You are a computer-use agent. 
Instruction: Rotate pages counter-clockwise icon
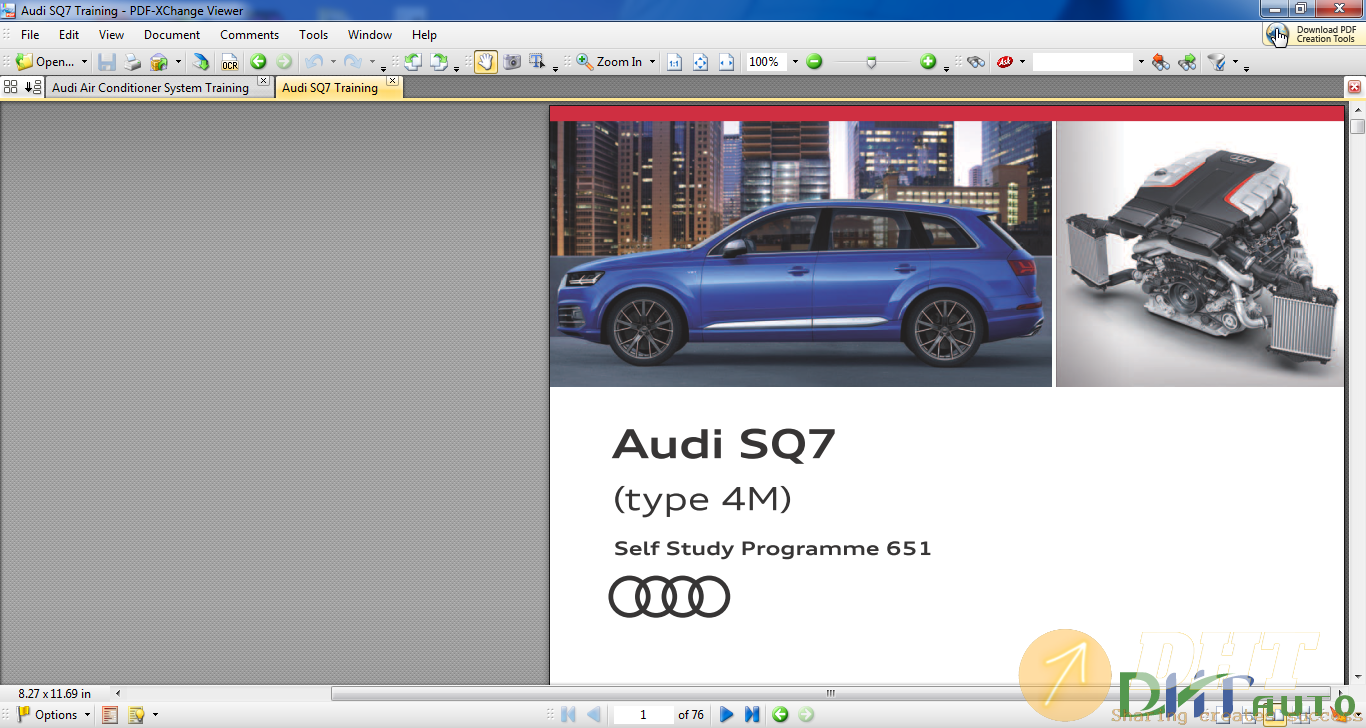coord(413,62)
